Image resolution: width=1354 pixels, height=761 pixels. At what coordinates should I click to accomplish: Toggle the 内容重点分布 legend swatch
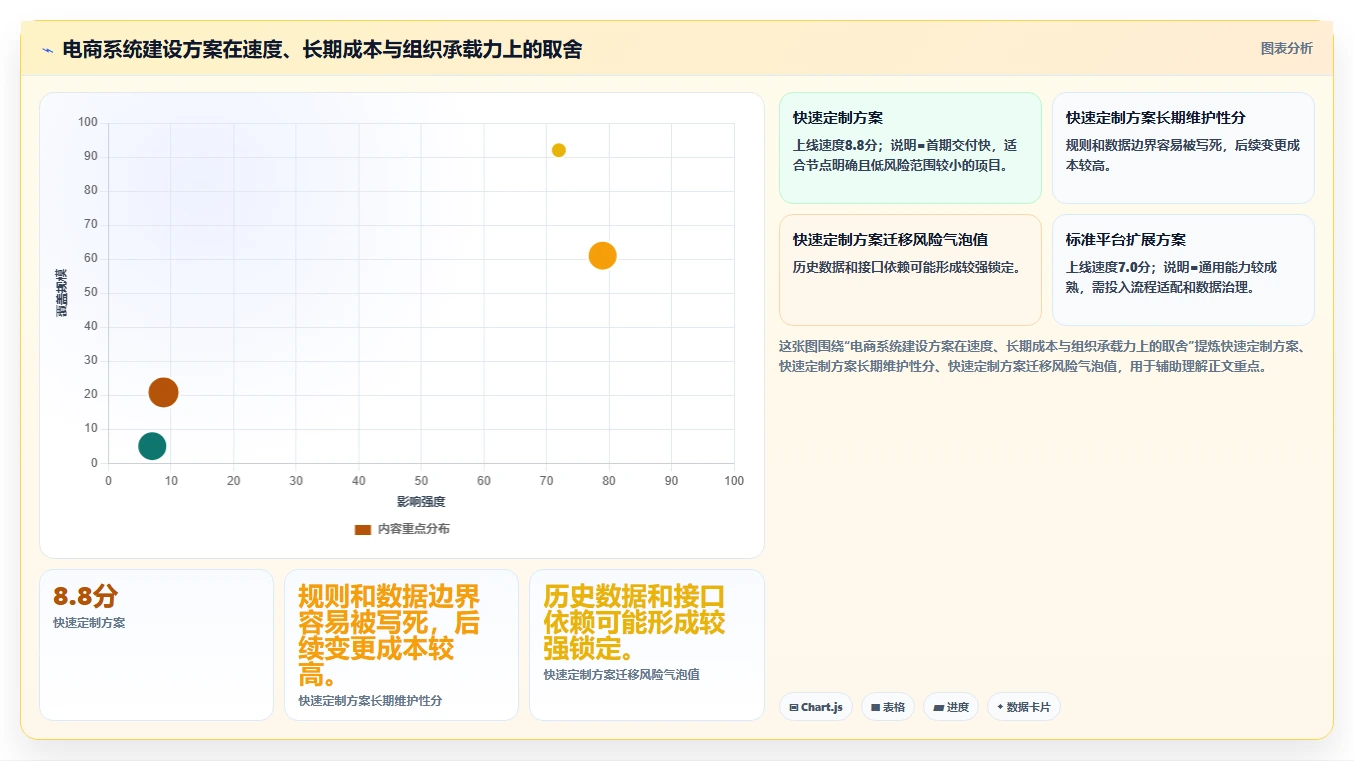tap(363, 529)
